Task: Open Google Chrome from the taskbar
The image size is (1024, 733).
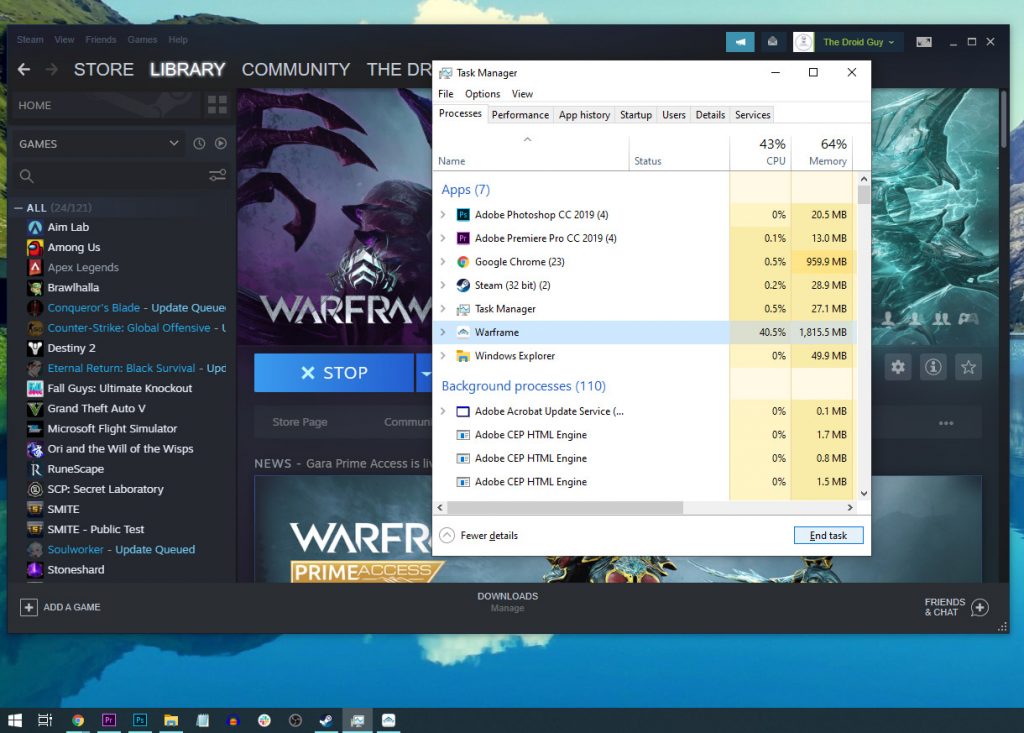Action: (78, 720)
